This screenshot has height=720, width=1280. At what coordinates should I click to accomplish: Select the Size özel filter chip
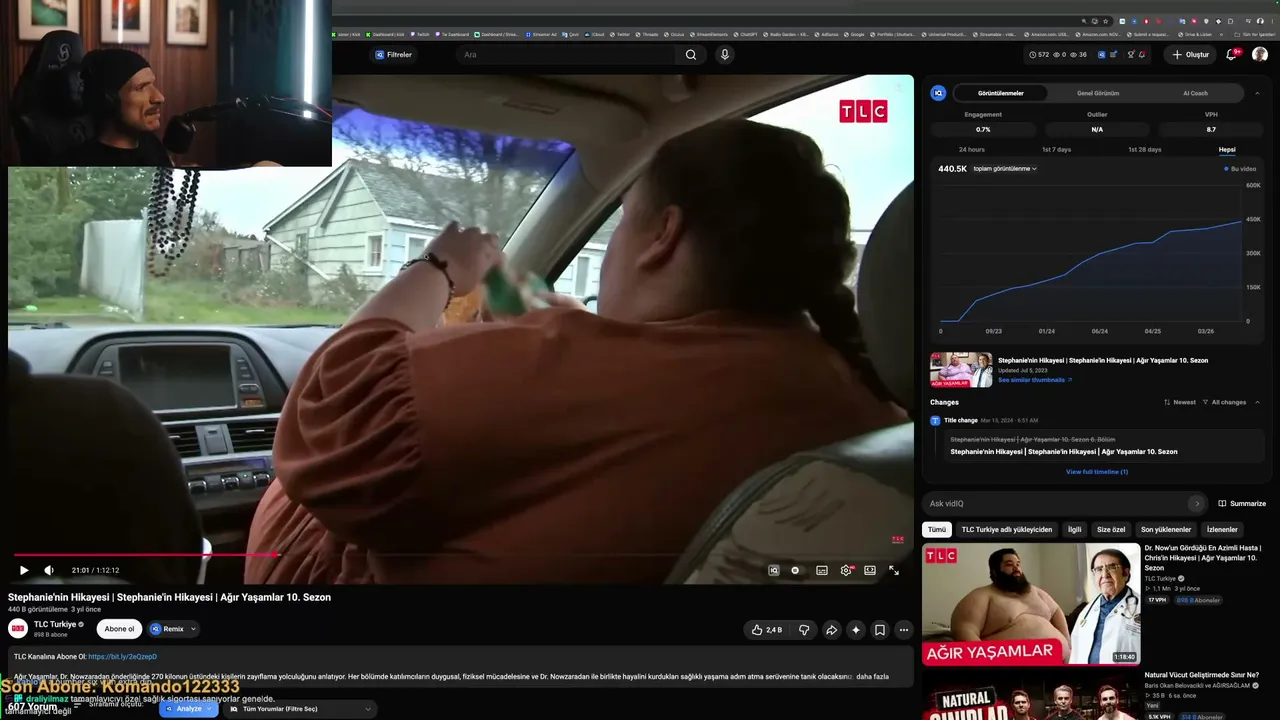point(1111,530)
